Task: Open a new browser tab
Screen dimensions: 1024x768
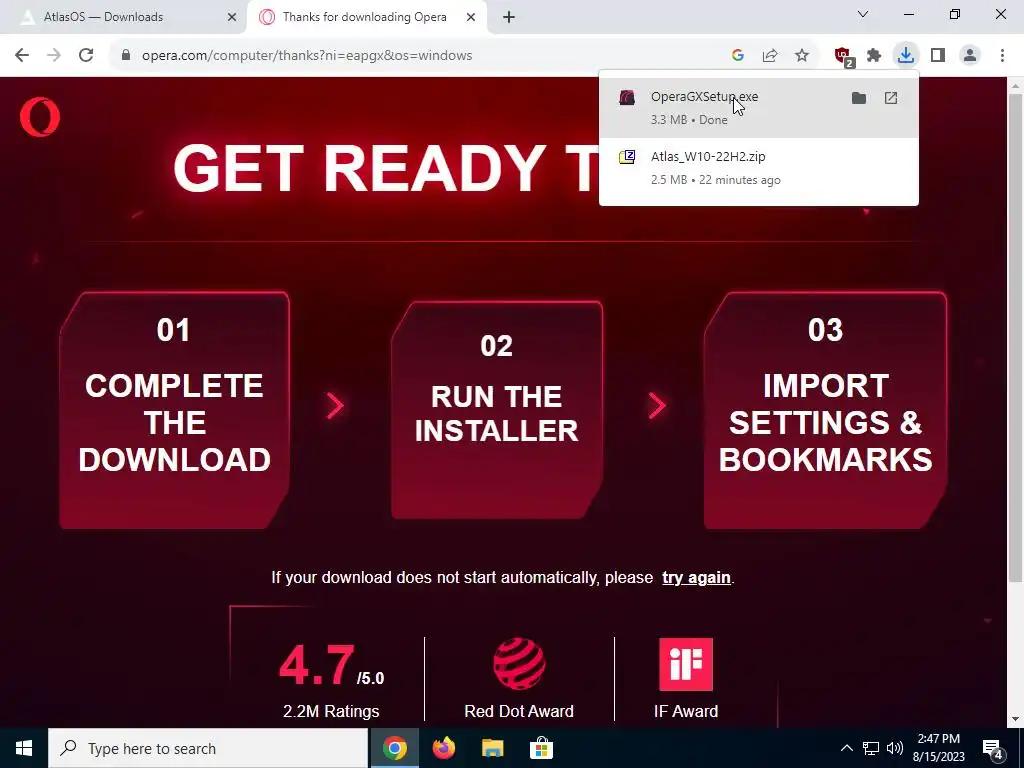Action: [x=509, y=17]
